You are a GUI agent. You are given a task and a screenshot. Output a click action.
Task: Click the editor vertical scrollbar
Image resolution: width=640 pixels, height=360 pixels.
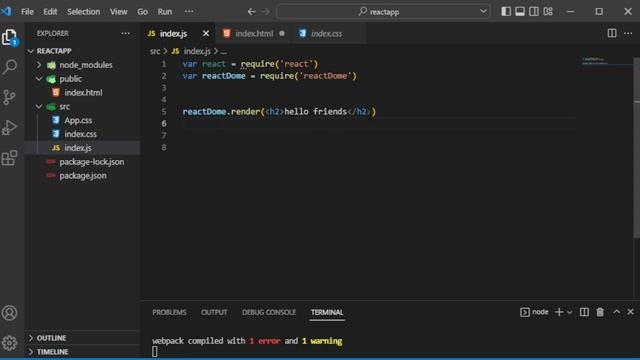(x=636, y=148)
